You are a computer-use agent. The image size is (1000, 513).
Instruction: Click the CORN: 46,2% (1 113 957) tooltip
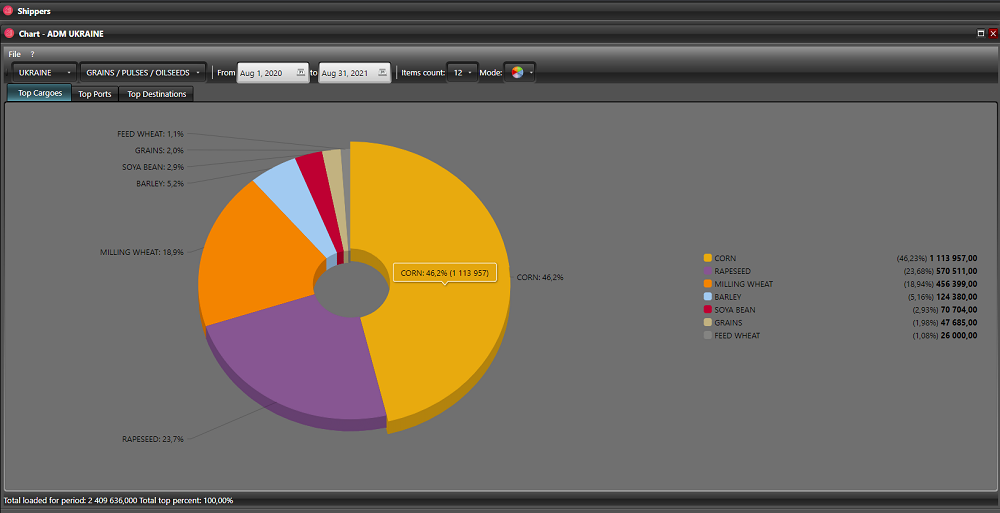point(445,273)
